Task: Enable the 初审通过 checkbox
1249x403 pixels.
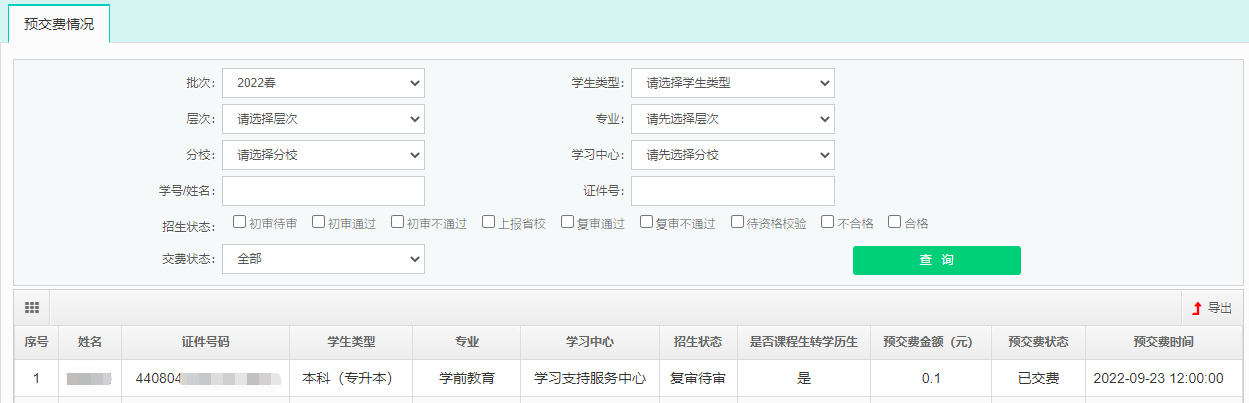Action: pyautogui.click(x=319, y=222)
